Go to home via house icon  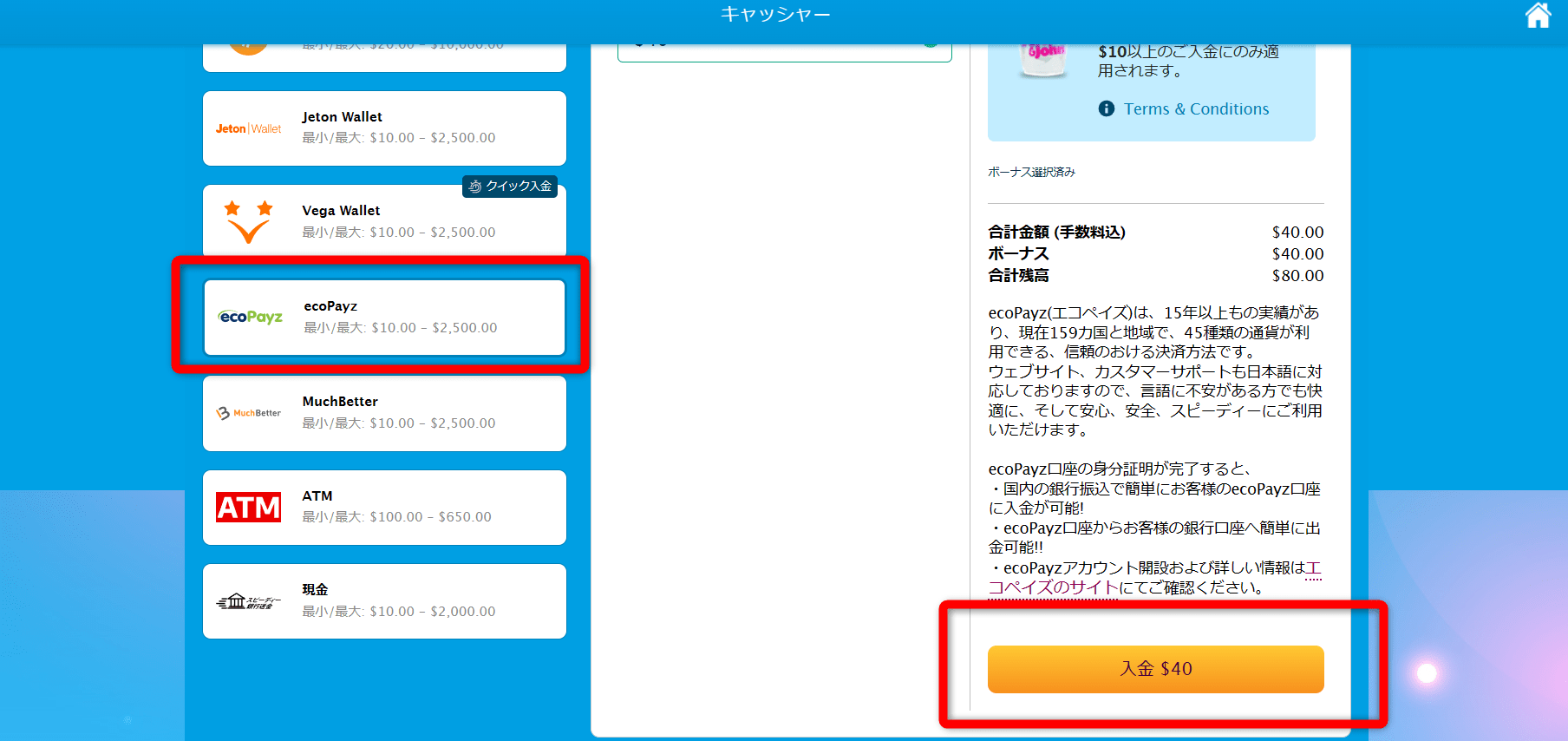pyautogui.click(x=1538, y=15)
